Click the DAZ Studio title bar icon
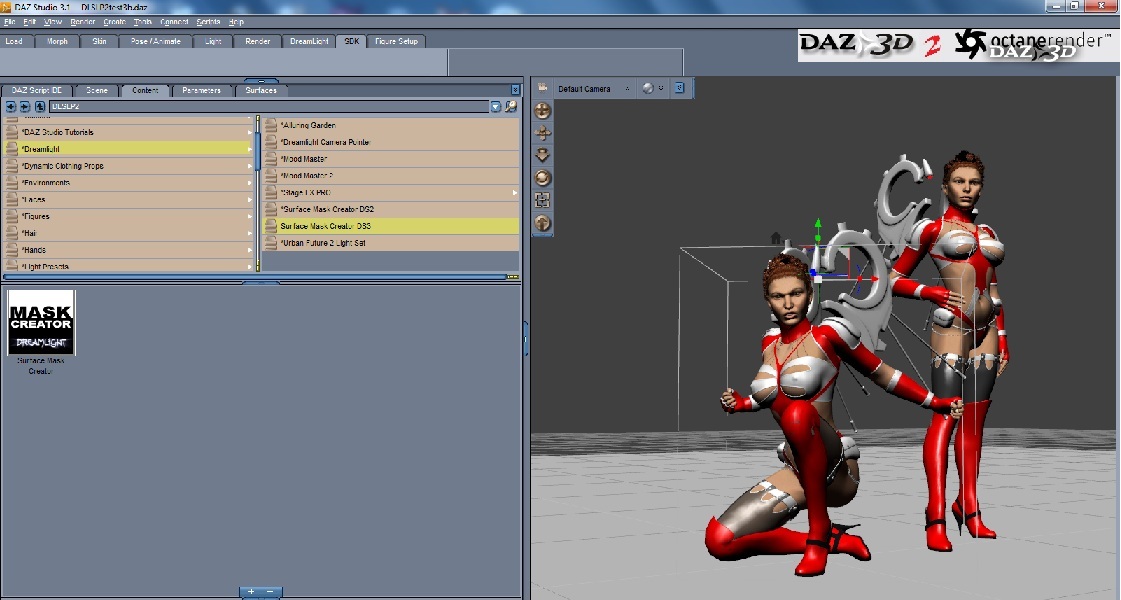Viewport: 1121px width, 600px height. (x=6, y=6)
